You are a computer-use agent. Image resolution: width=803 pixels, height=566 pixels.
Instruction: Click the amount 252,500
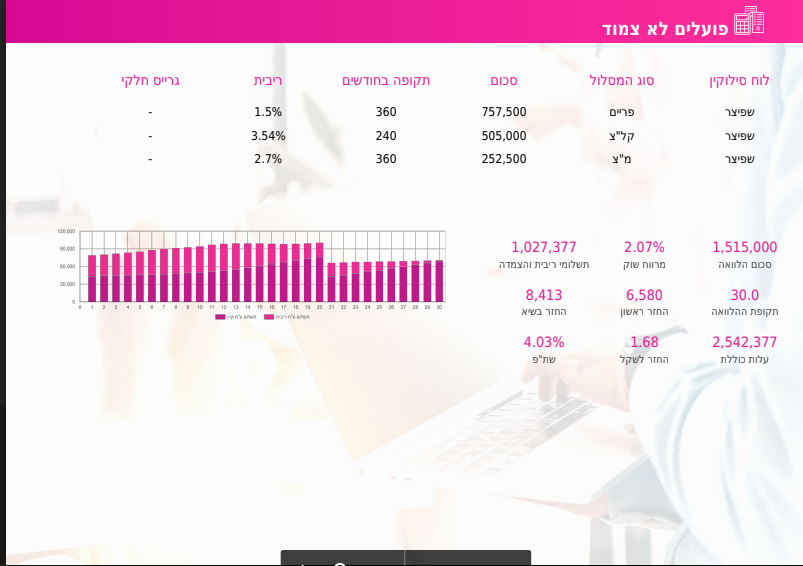point(504,159)
